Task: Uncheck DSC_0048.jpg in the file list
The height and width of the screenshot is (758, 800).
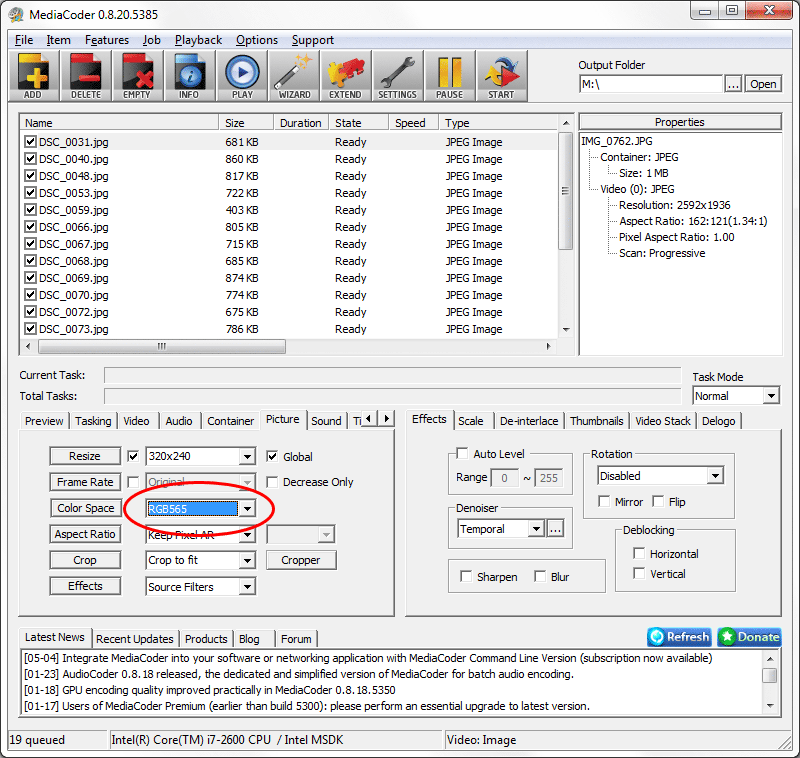Action: tap(31, 175)
